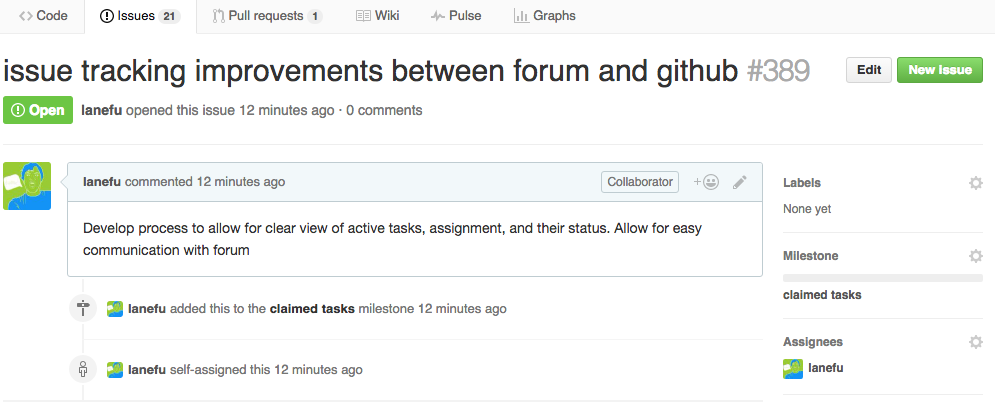Switch to the Code tab
This screenshot has width=995, height=403.
click(44, 16)
